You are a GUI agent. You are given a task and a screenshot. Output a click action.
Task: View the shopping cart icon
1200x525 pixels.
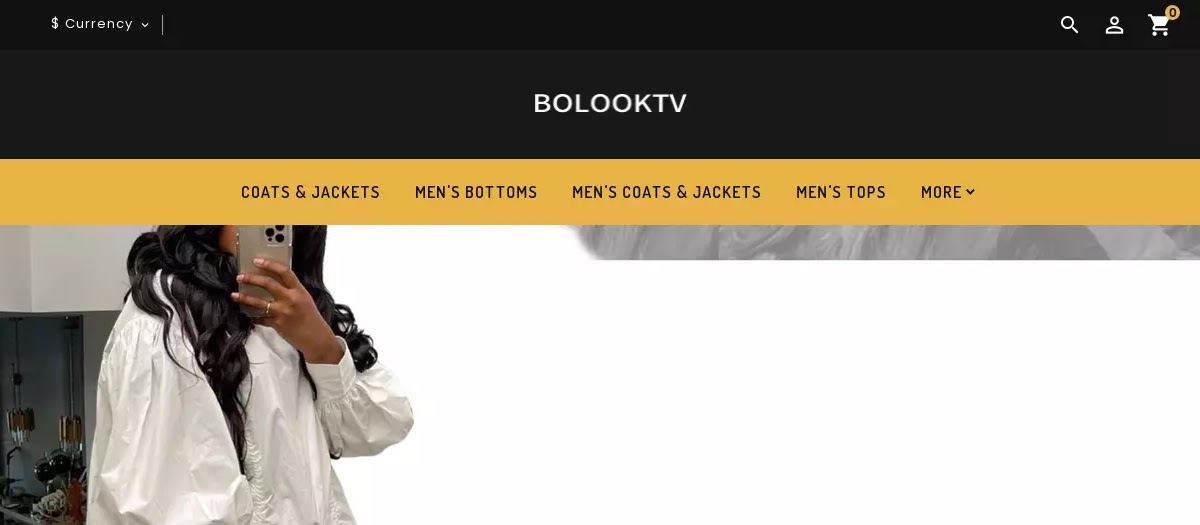1159,25
